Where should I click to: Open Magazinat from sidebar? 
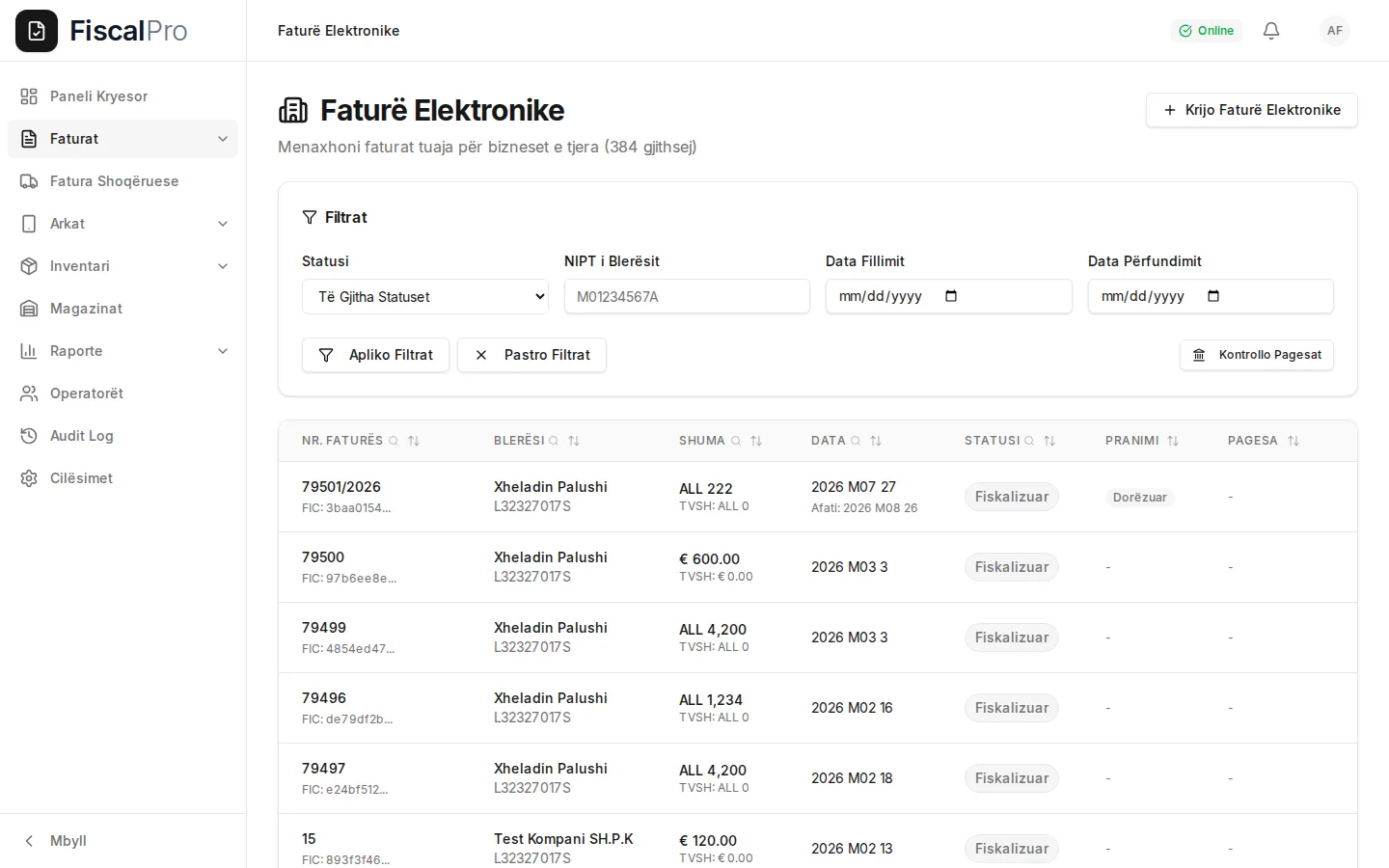(x=123, y=309)
